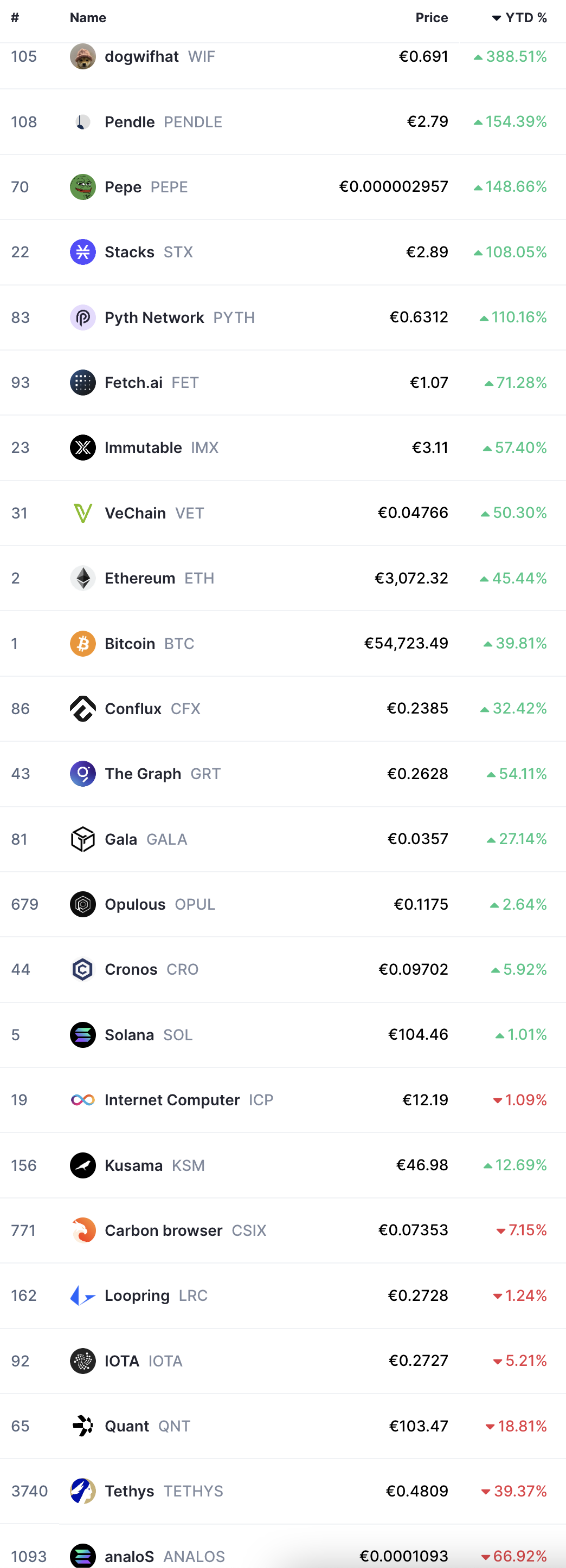Click the Internet Computer infinity icon
This screenshot has height=1568, width=566.
click(x=83, y=1100)
